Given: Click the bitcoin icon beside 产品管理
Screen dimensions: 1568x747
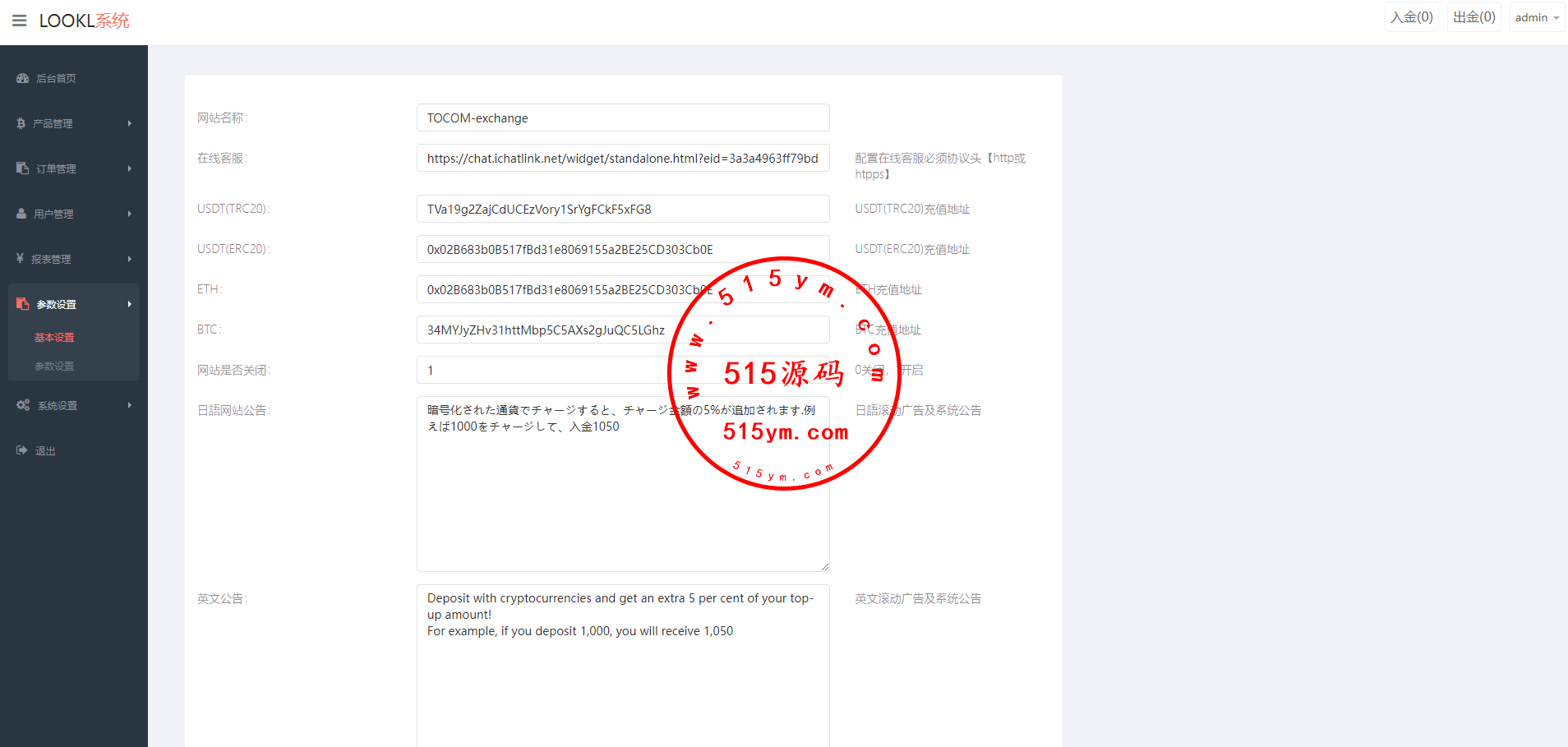Looking at the screenshot, I should (x=21, y=123).
